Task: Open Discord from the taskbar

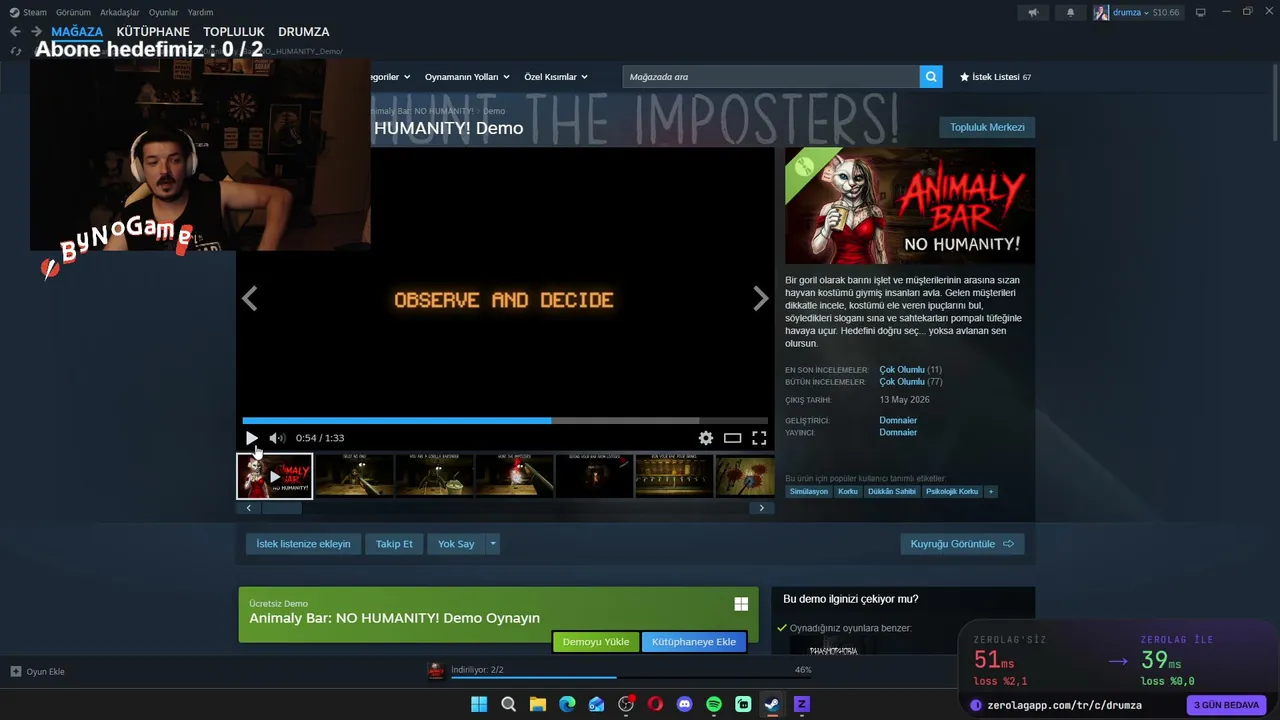Action: click(685, 704)
